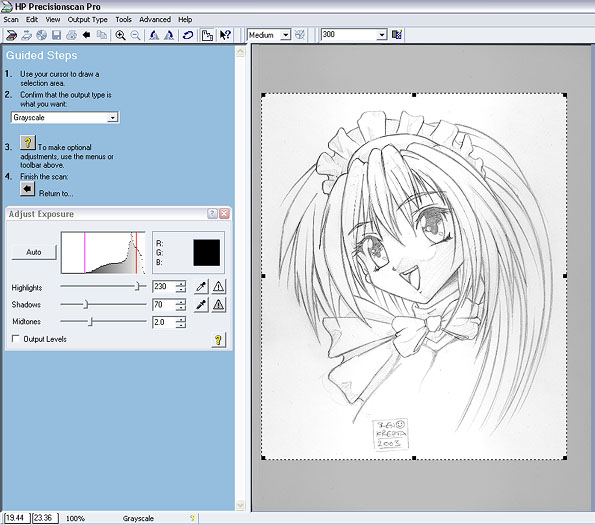Click the second flip triangle icon
595x525 pixels.
tap(169, 35)
